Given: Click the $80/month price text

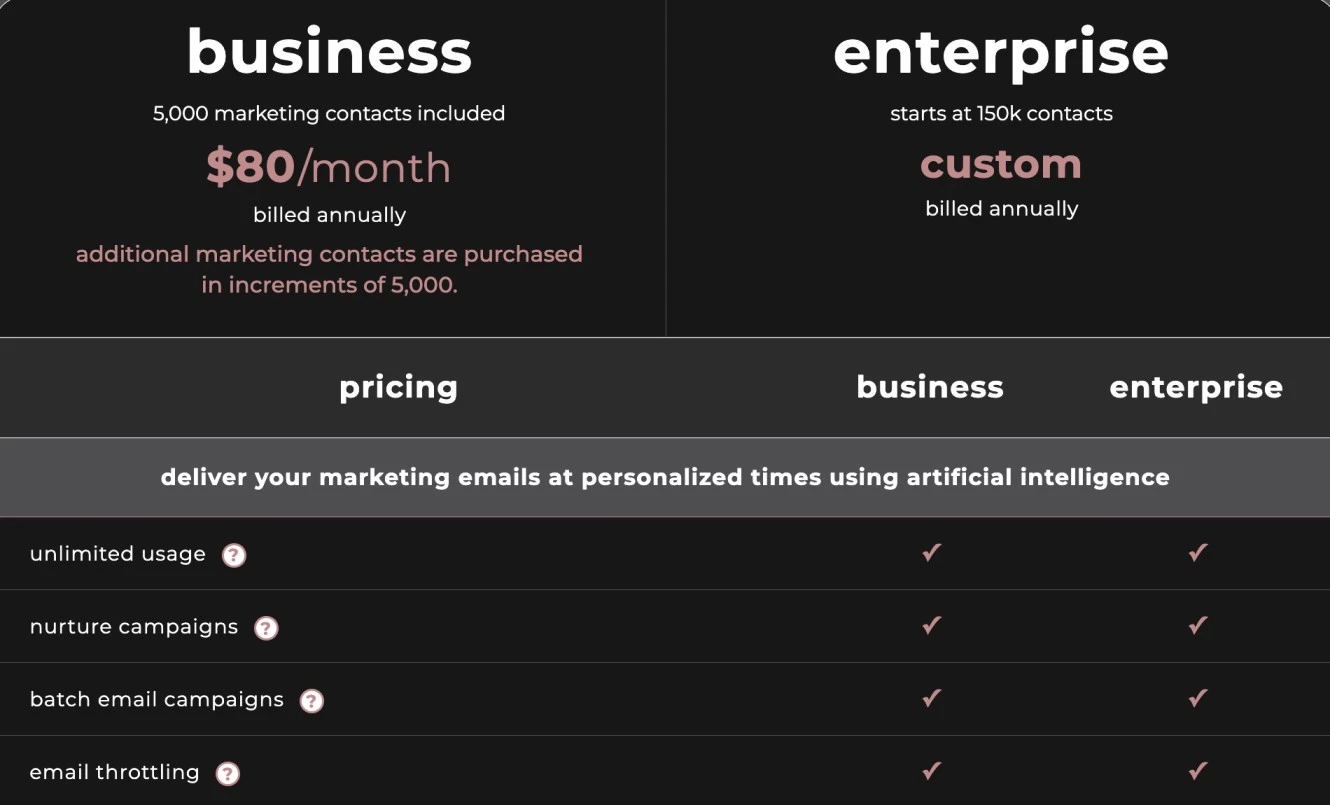Looking at the screenshot, I should 329,167.
